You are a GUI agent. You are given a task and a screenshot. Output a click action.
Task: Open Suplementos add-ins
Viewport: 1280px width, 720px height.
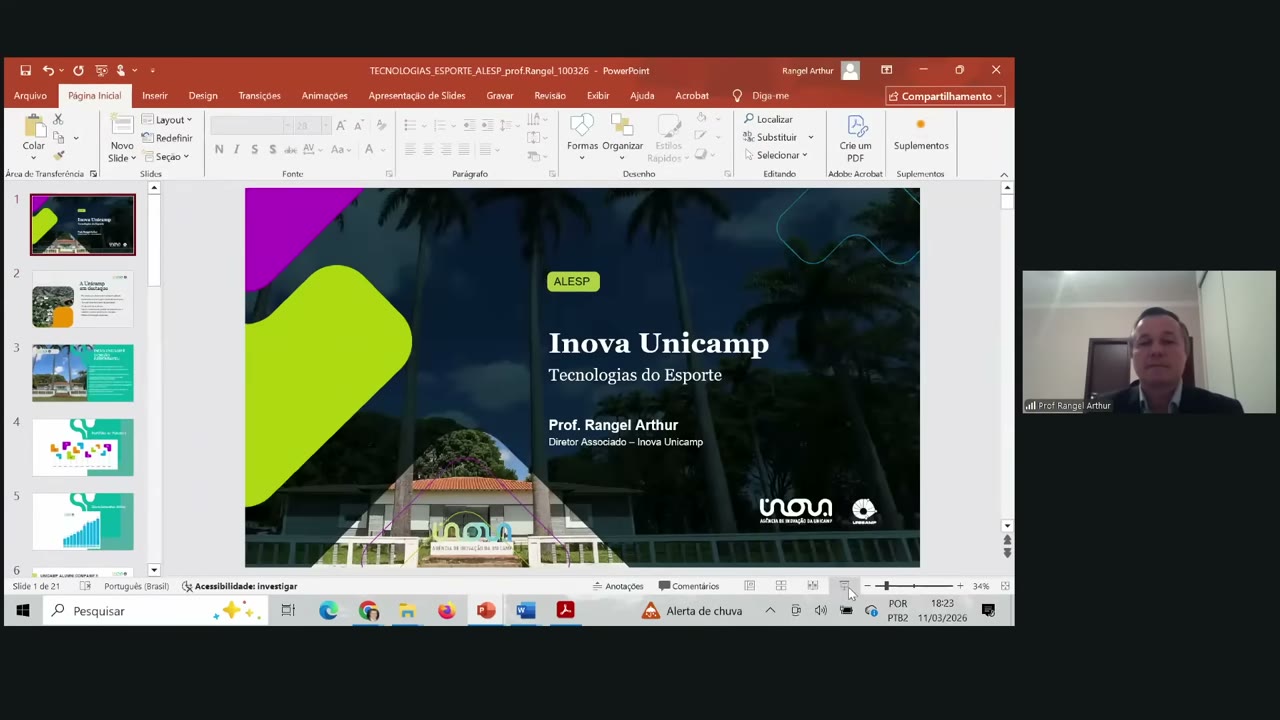click(921, 135)
